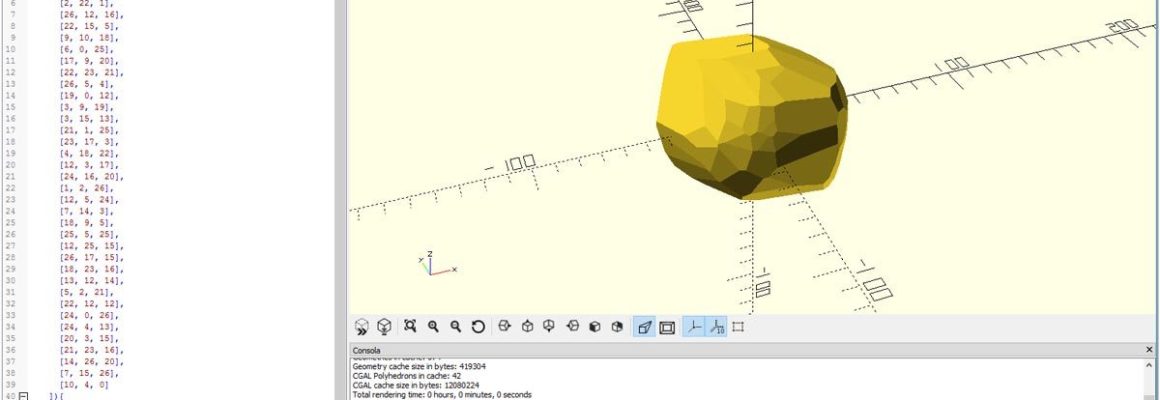Click code line 21 '[24, 16, 20],'
Viewport: 1160px width, 400px height.
(91, 177)
